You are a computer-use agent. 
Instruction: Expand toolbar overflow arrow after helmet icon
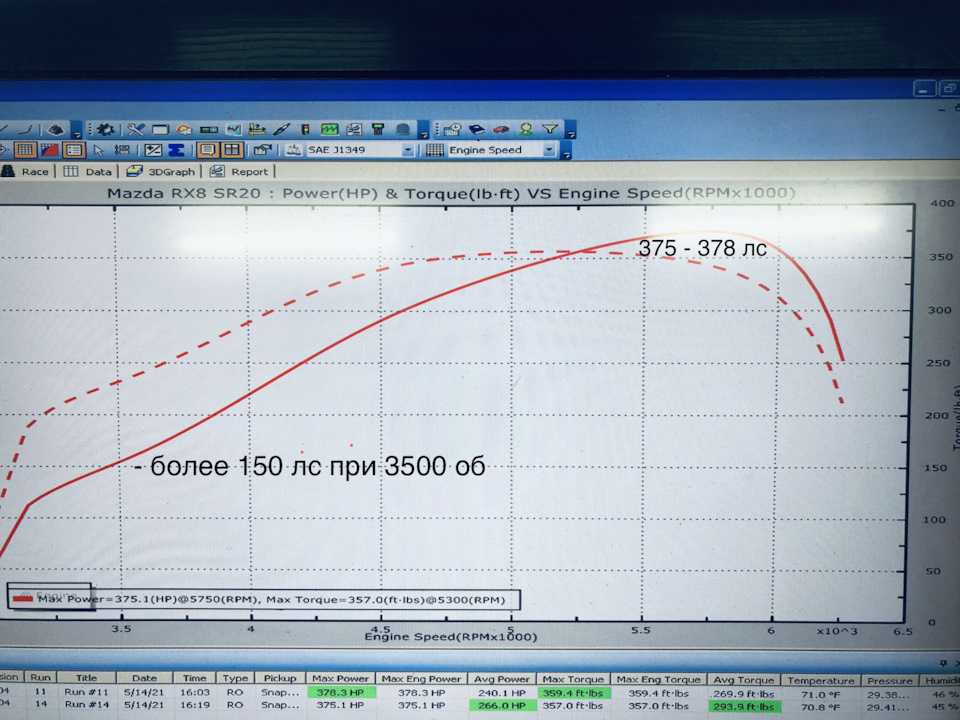[424, 130]
